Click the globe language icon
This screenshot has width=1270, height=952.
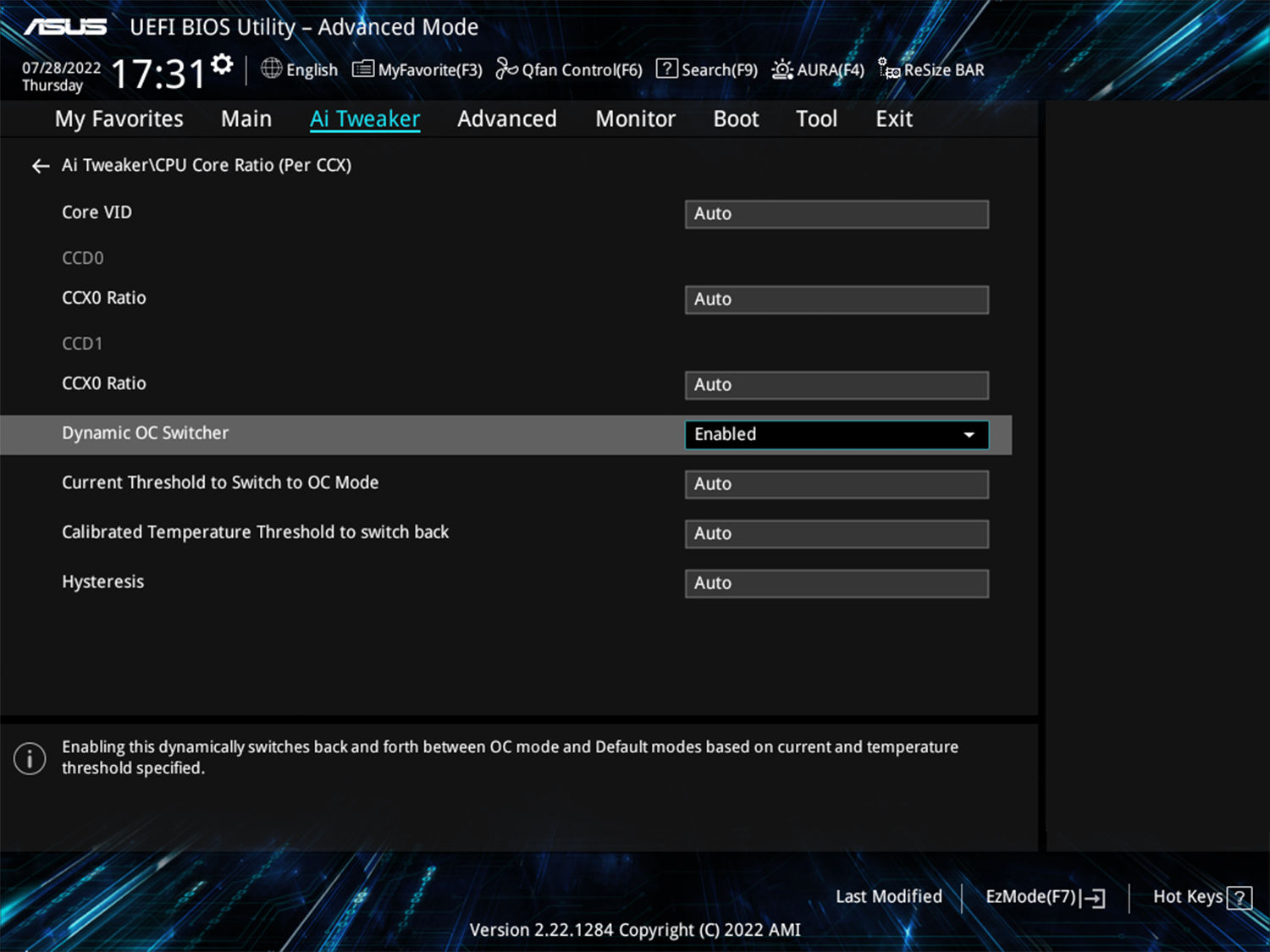coord(271,69)
